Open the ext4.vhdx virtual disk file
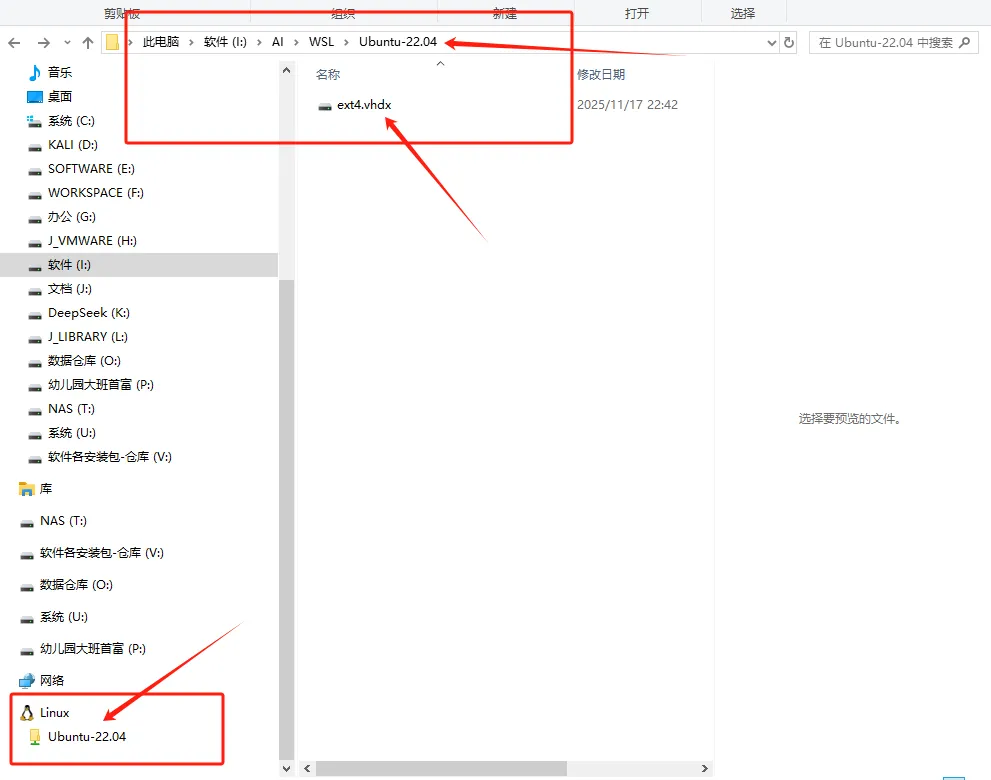Image resolution: width=991 pixels, height=780 pixels. 363,104
